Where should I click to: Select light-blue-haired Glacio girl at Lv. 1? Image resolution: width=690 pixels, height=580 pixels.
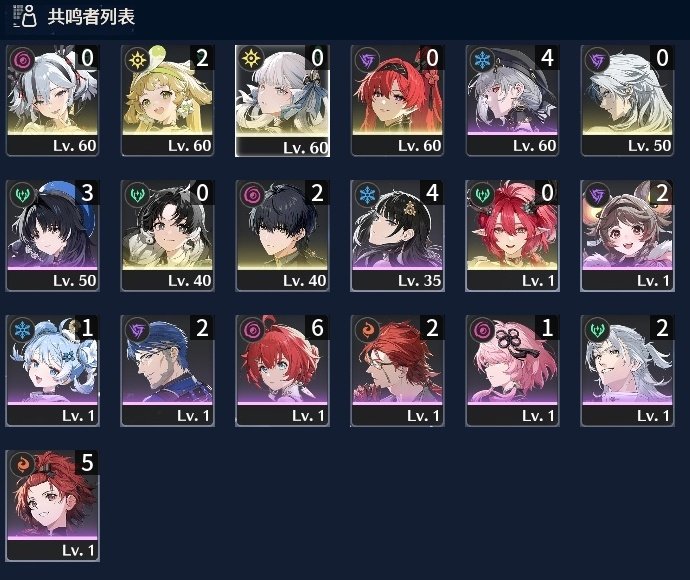coord(52,371)
